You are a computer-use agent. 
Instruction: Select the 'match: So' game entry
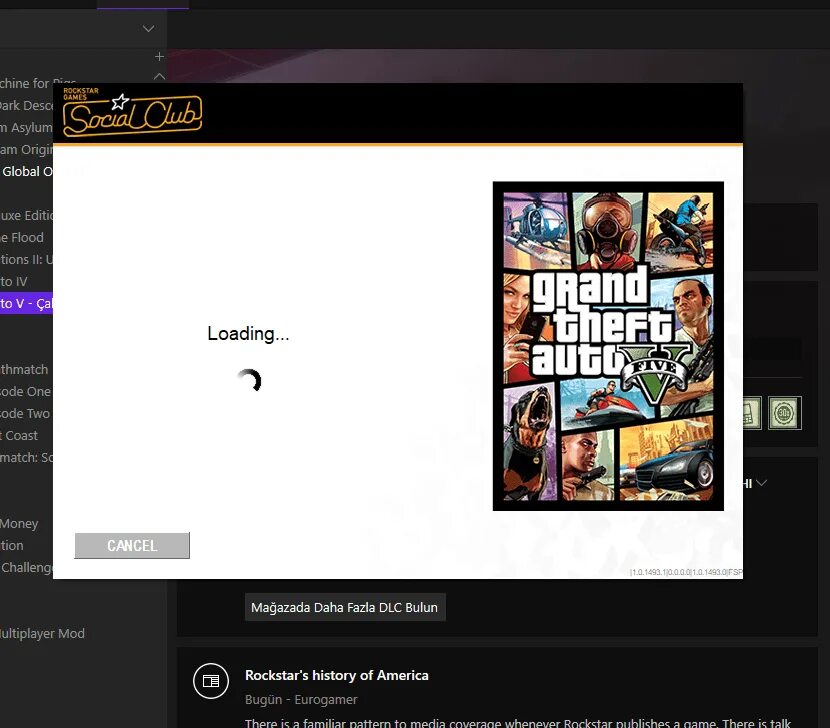coord(26,457)
